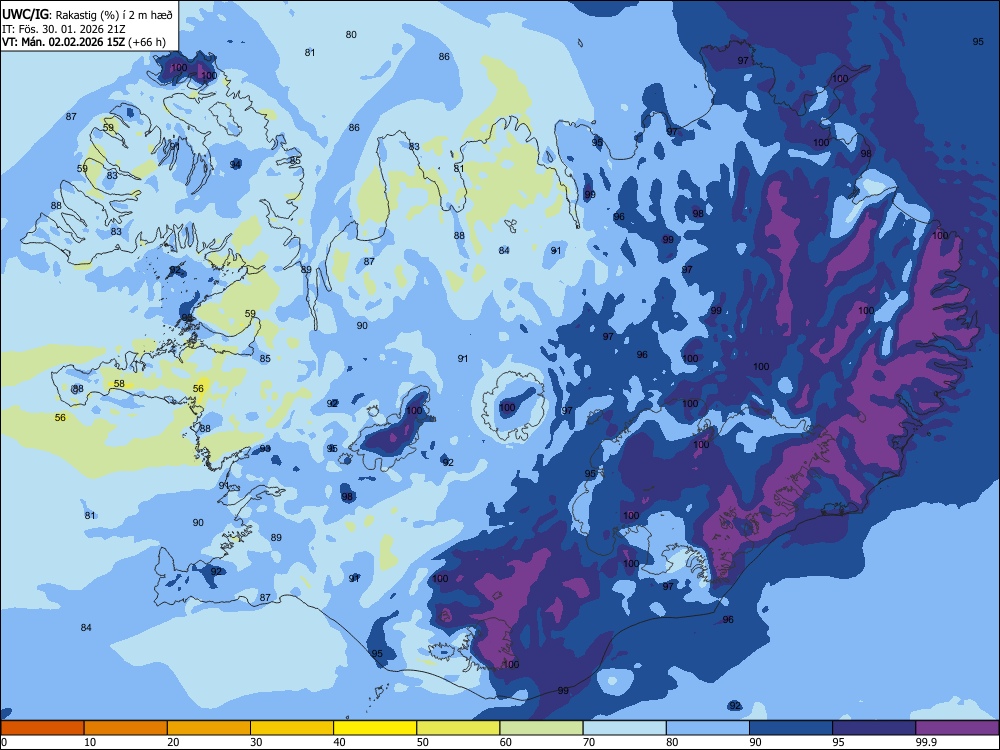Click the legend label "0"
Image resolution: width=1000 pixels, height=750 pixels.
[x=4, y=742]
